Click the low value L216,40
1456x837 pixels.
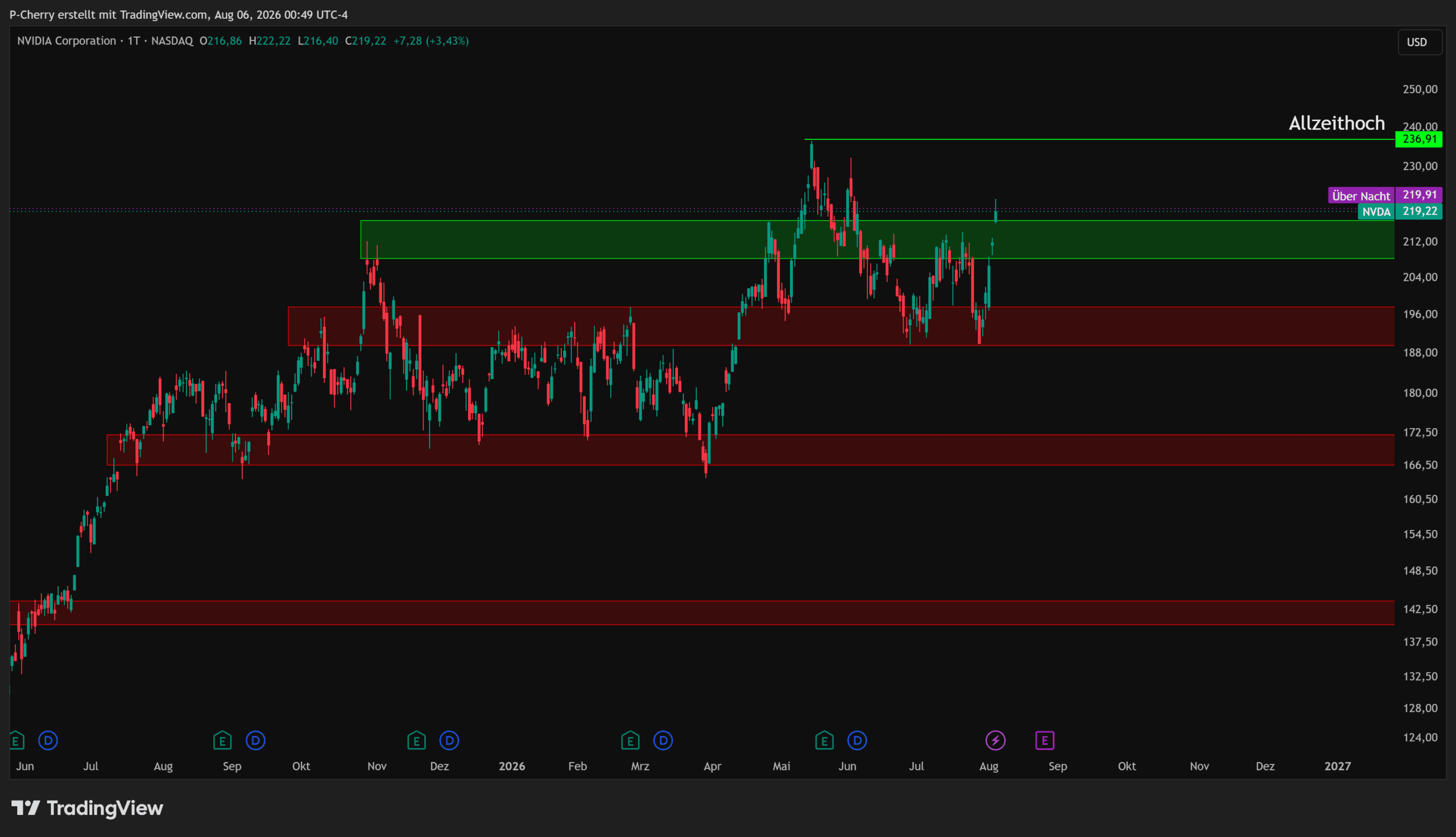click(318, 41)
